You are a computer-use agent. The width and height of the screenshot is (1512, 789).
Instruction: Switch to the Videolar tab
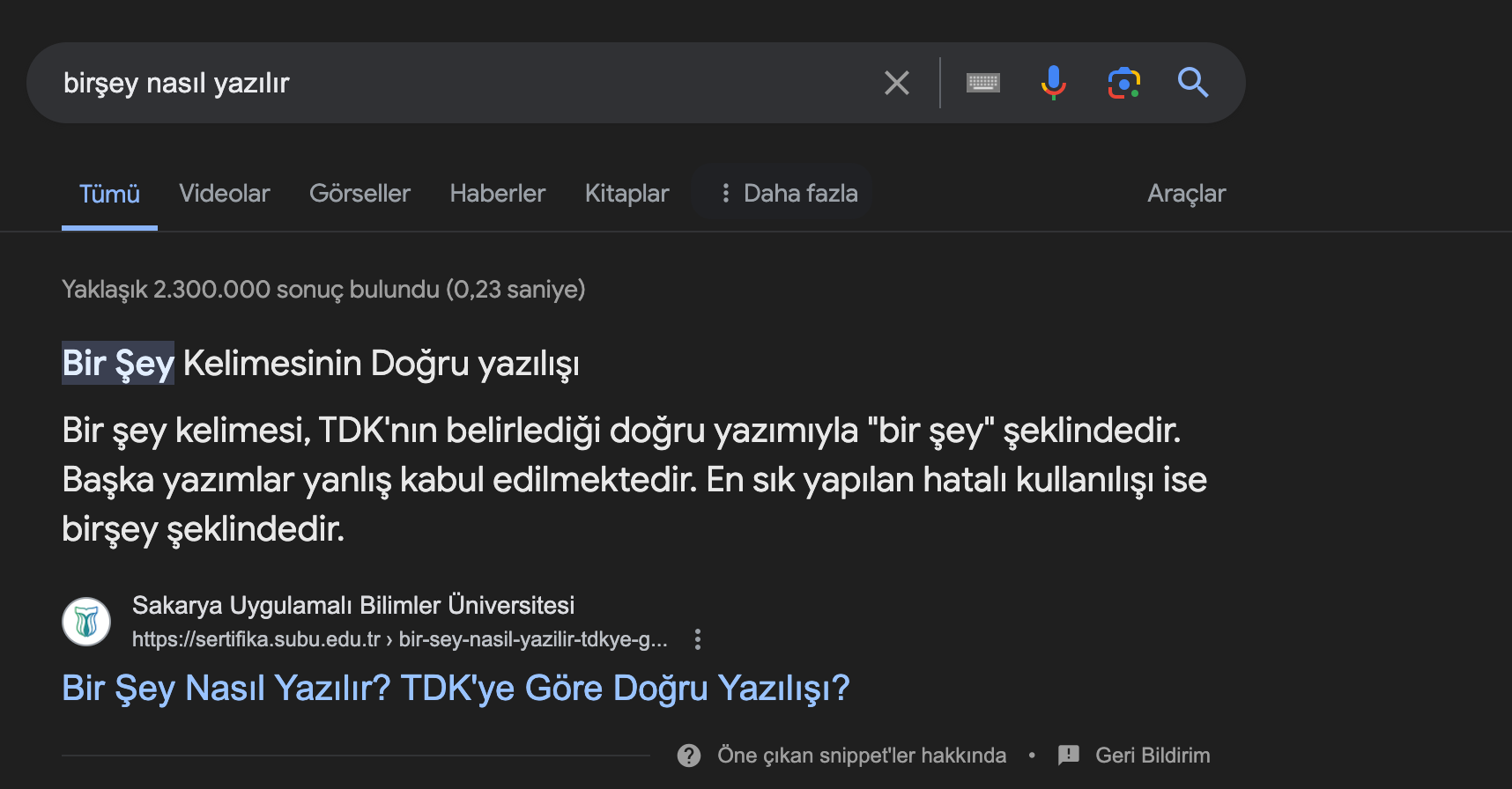click(225, 194)
